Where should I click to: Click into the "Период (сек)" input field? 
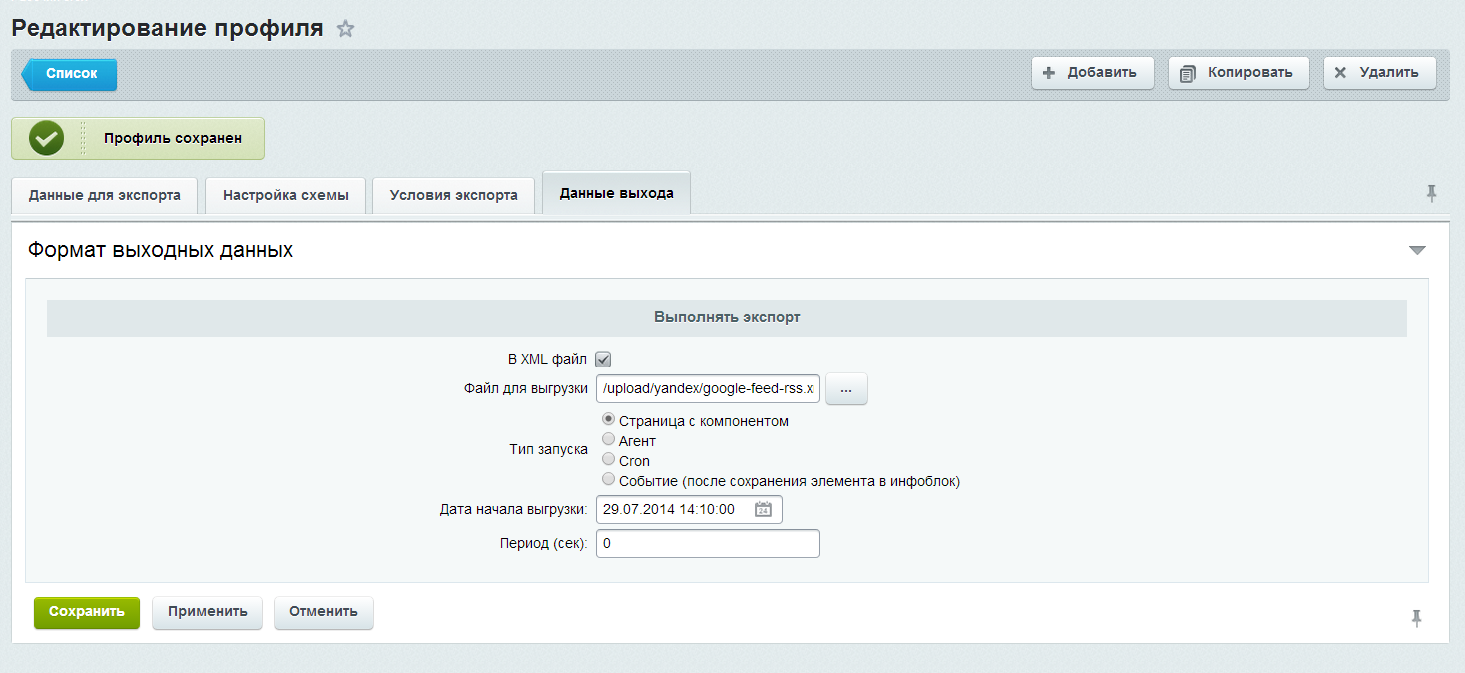click(x=707, y=544)
